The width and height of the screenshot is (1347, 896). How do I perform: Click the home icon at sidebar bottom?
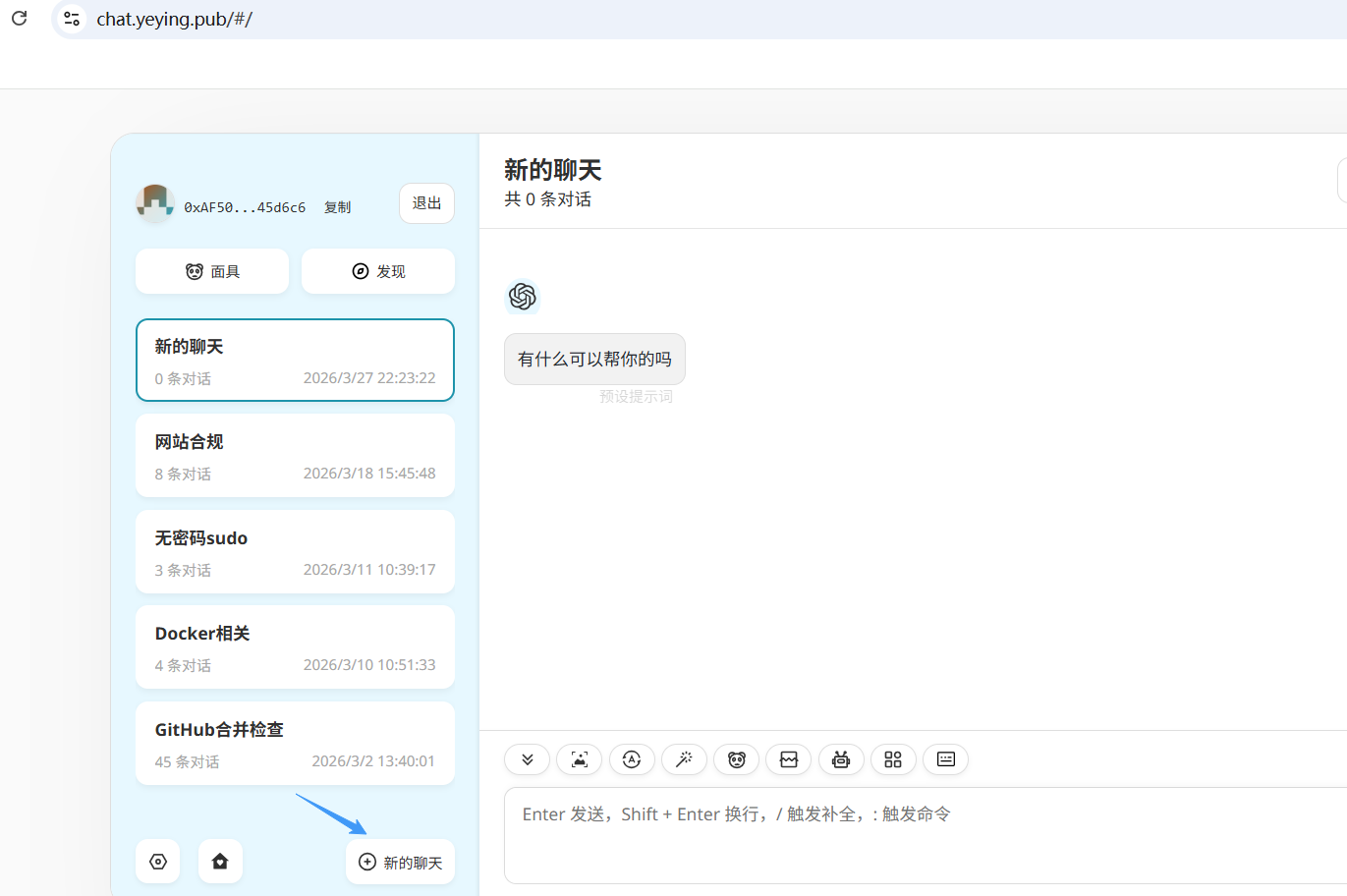220,861
